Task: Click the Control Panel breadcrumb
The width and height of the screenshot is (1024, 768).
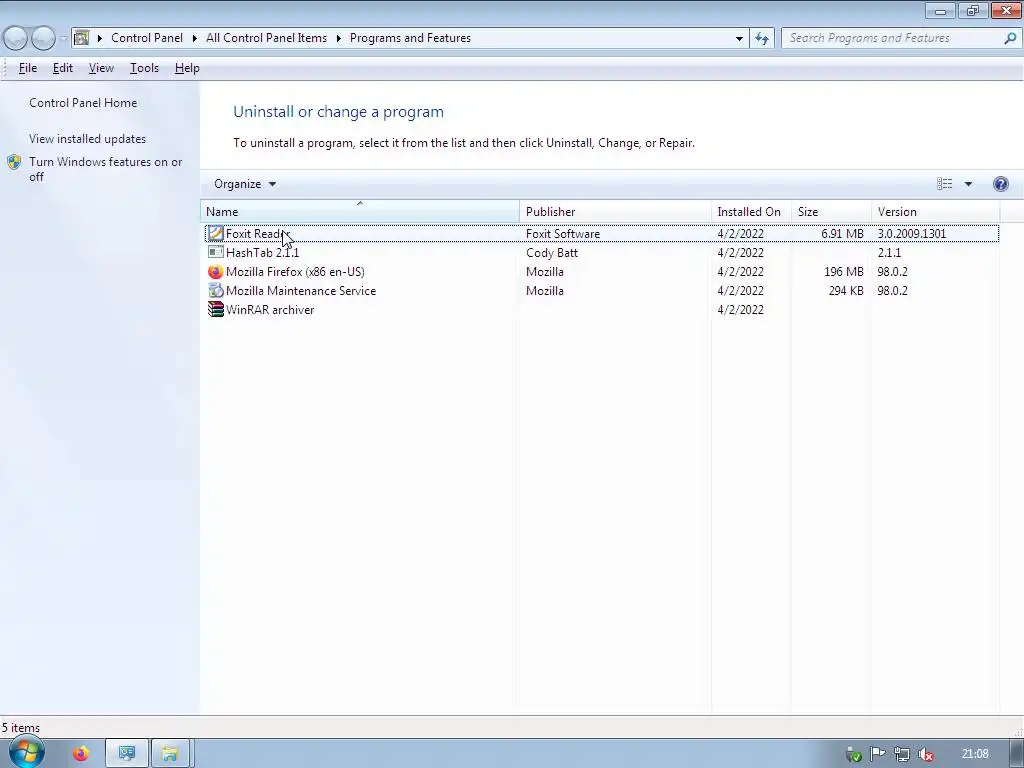Action: pyautogui.click(x=147, y=38)
